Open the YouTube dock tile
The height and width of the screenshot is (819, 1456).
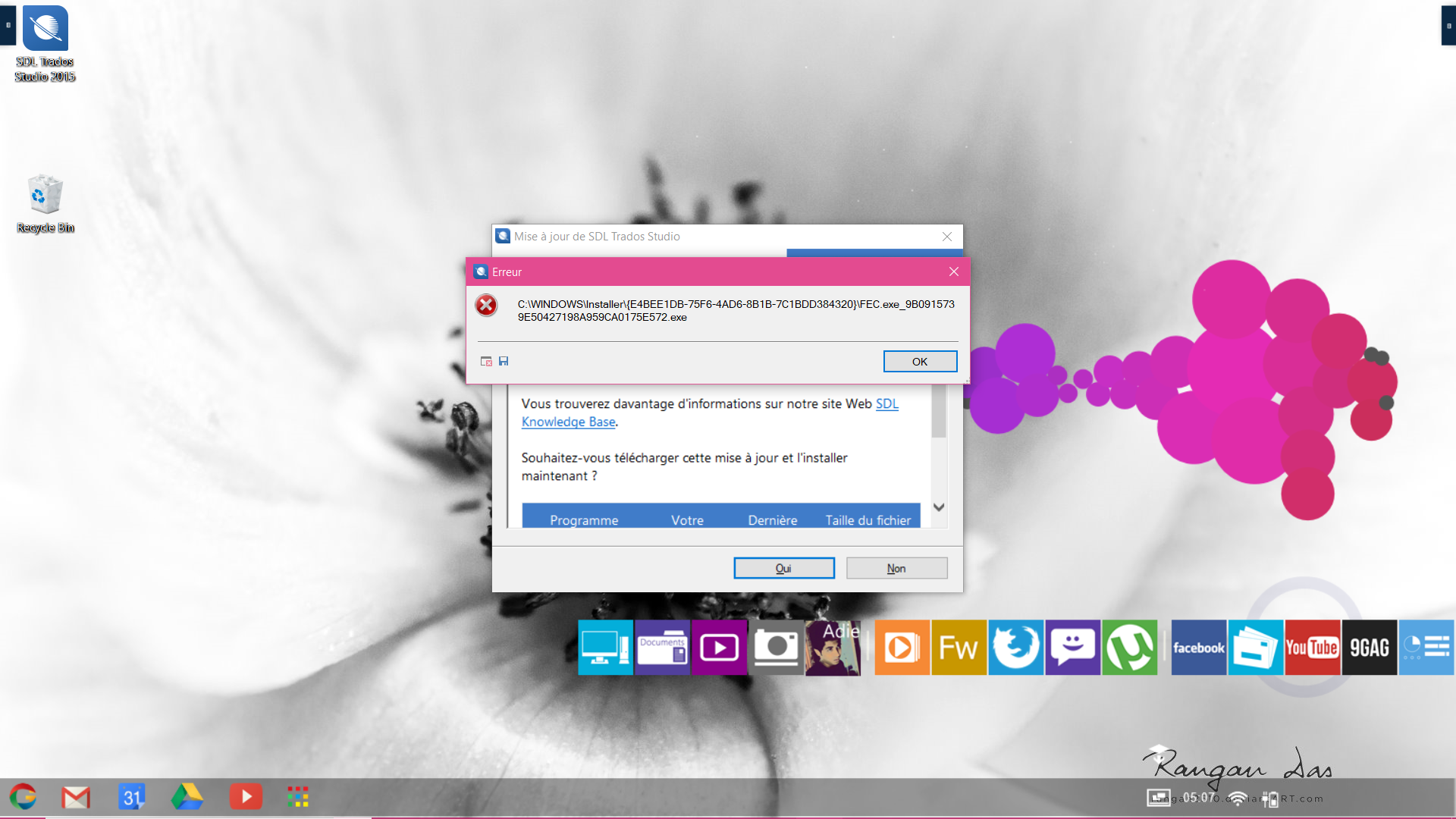tap(1312, 648)
